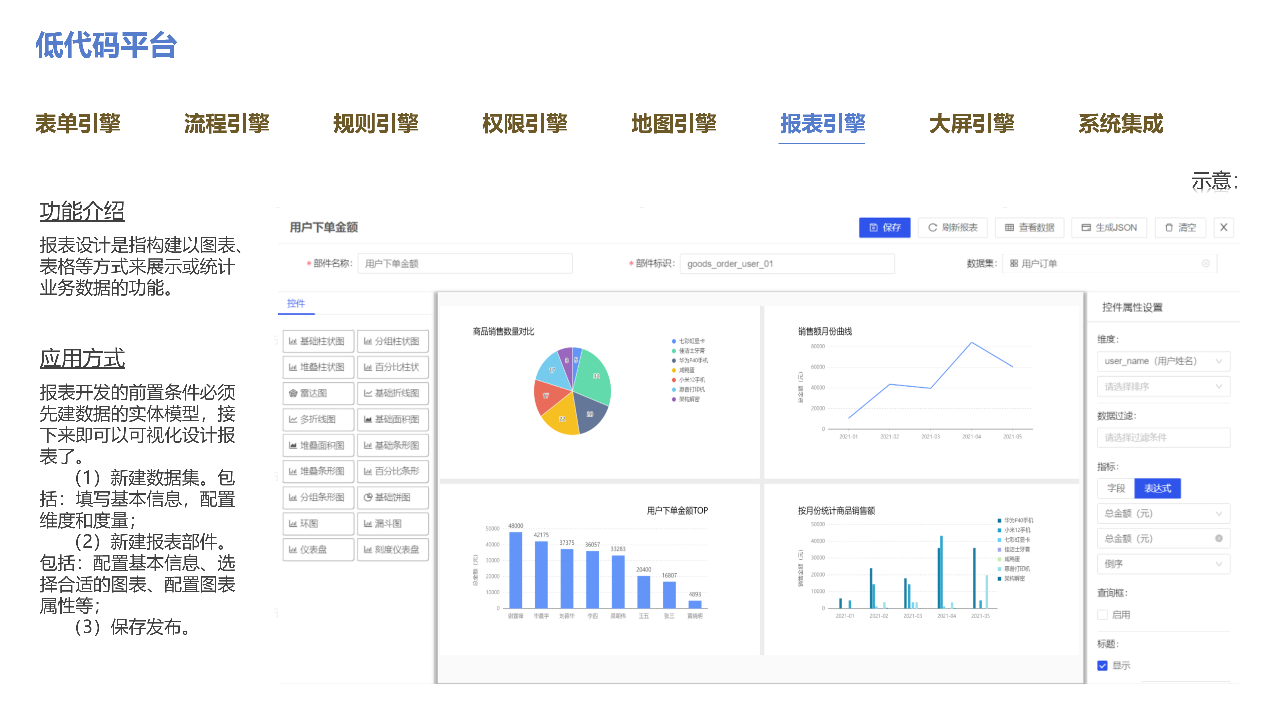1280x720 pixels.
Task: Click the 漏斗图 funnel chart widget
Action: pyautogui.click(x=393, y=523)
